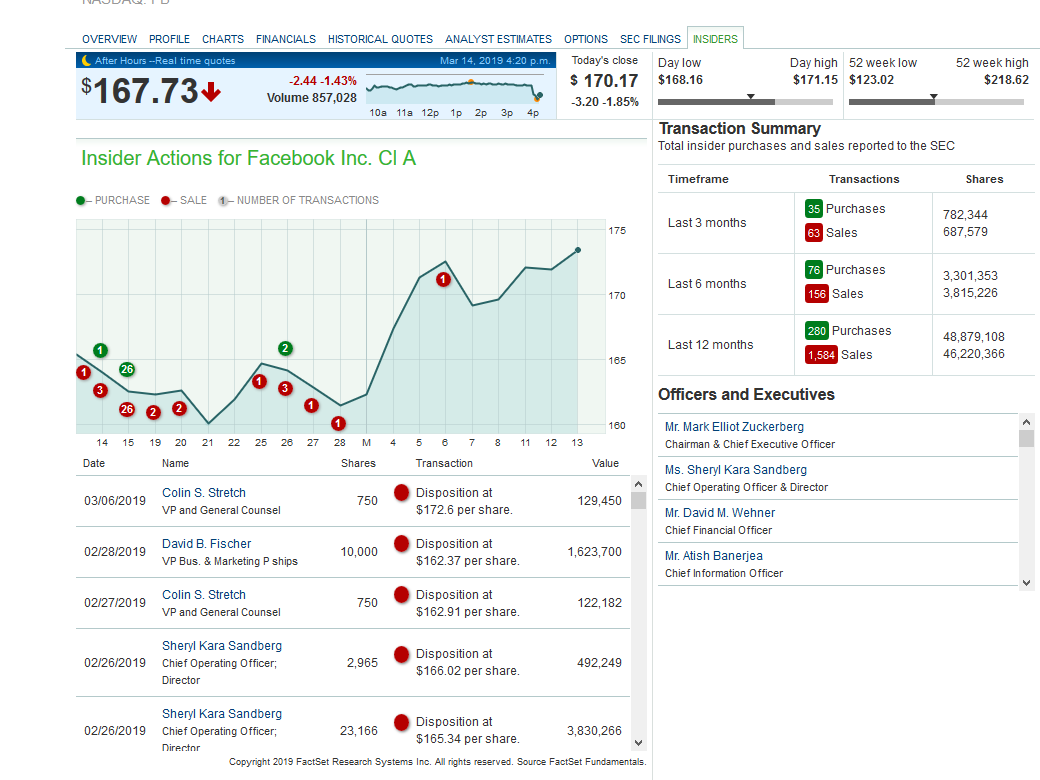Click the day low-high range bar

coord(747,101)
